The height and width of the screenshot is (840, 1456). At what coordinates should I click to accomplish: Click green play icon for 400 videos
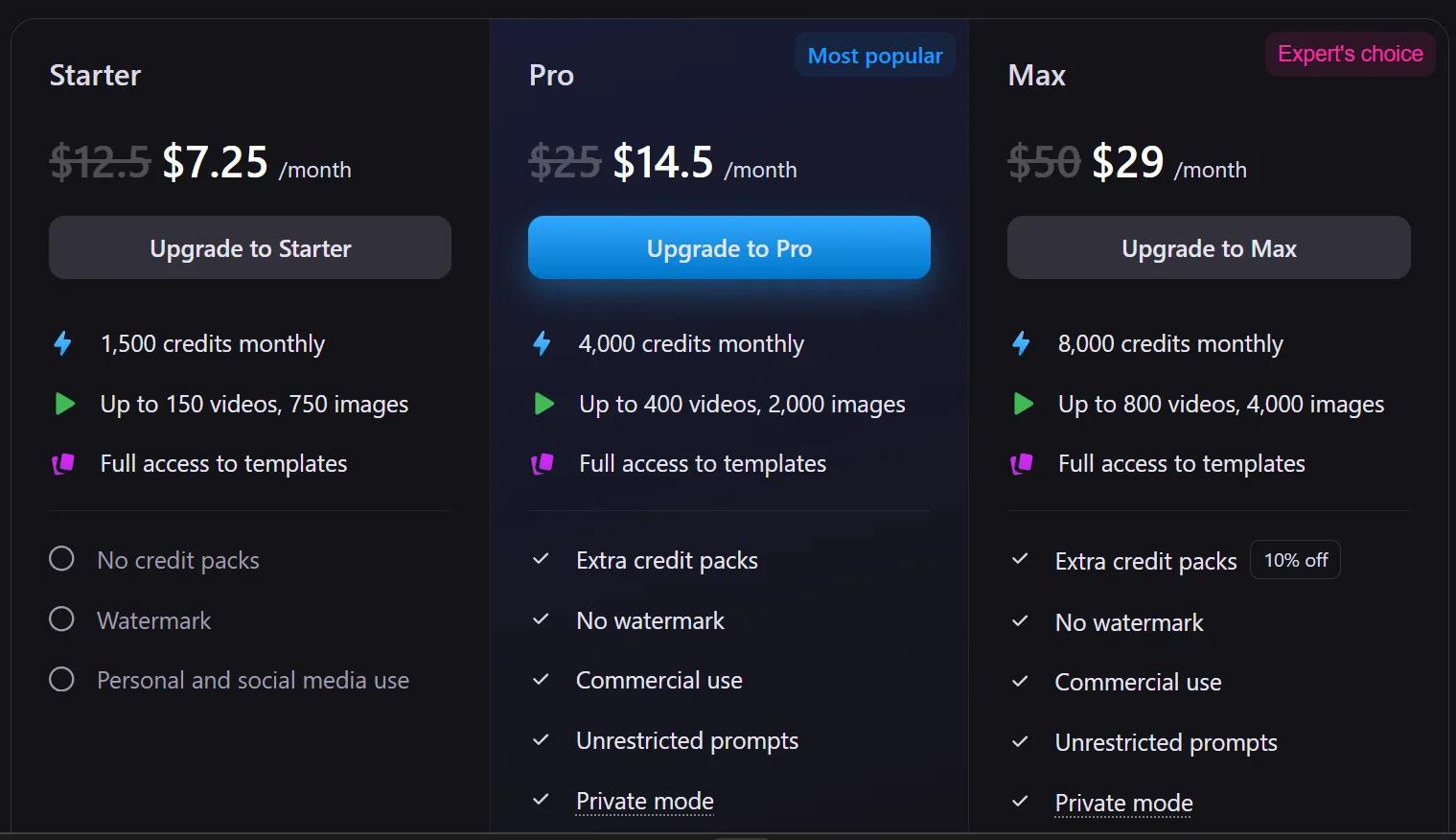tap(543, 404)
